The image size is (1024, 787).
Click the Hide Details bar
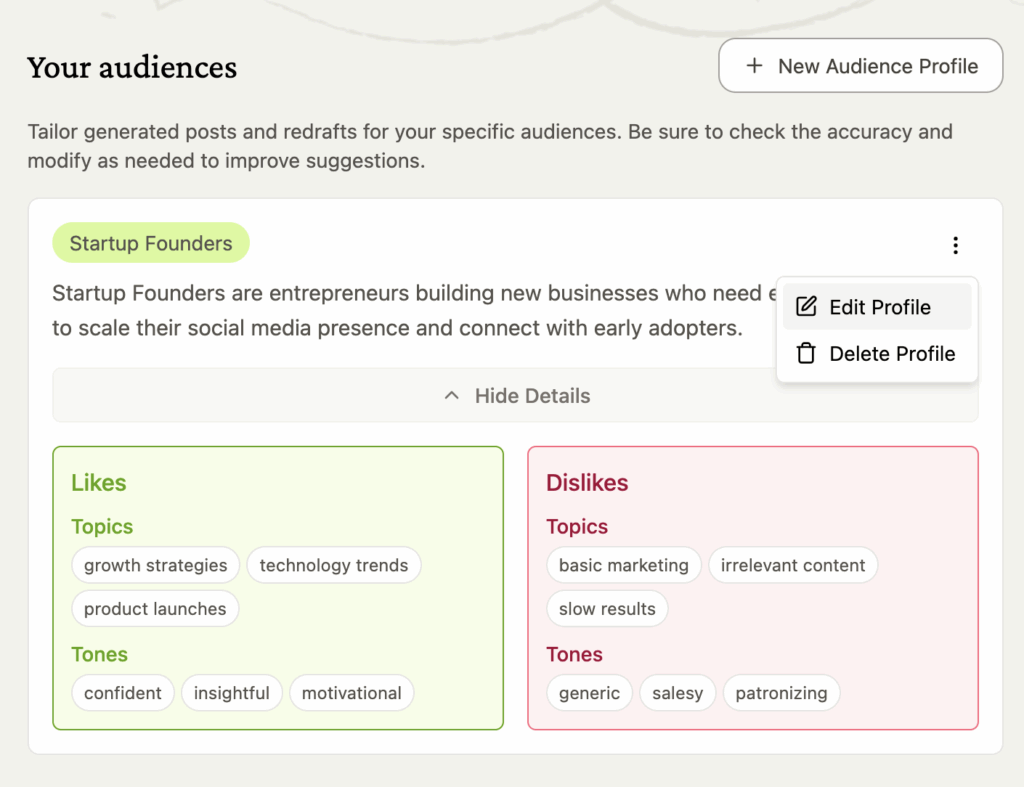[515, 396]
